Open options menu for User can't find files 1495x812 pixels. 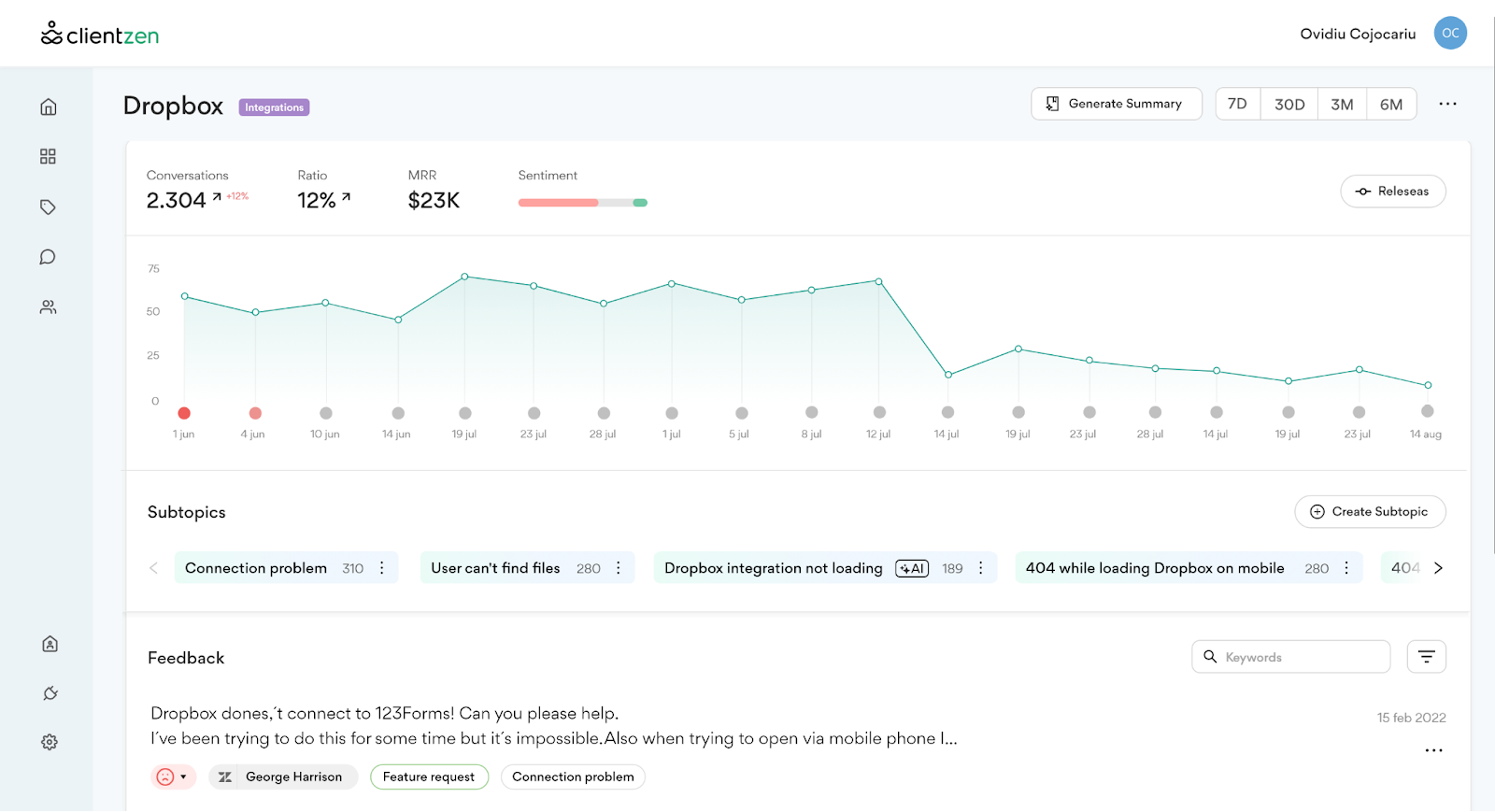coord(619,568)
